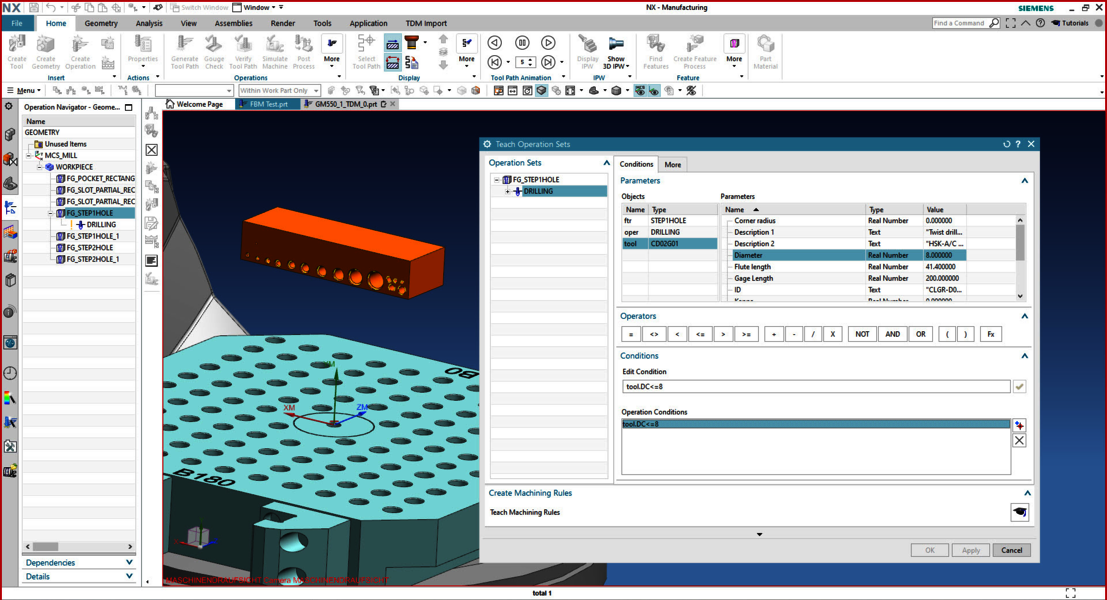Click the Cancel button in dialog
The image size is (1107, 600).
1012,551
